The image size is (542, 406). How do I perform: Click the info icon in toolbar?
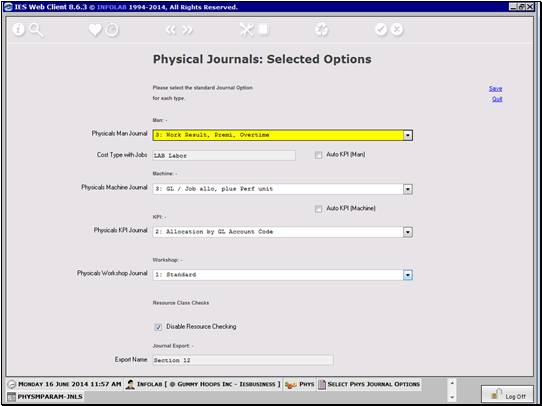pos(19,30)
